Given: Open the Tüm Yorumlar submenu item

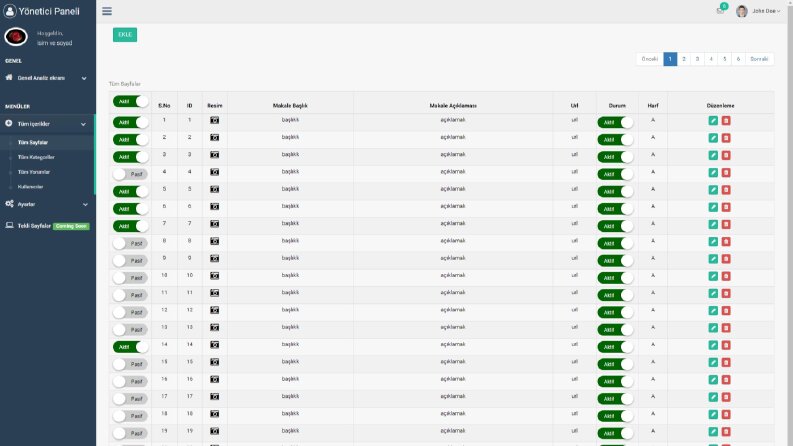Looking at the screenshot, I should coord(34,172).
